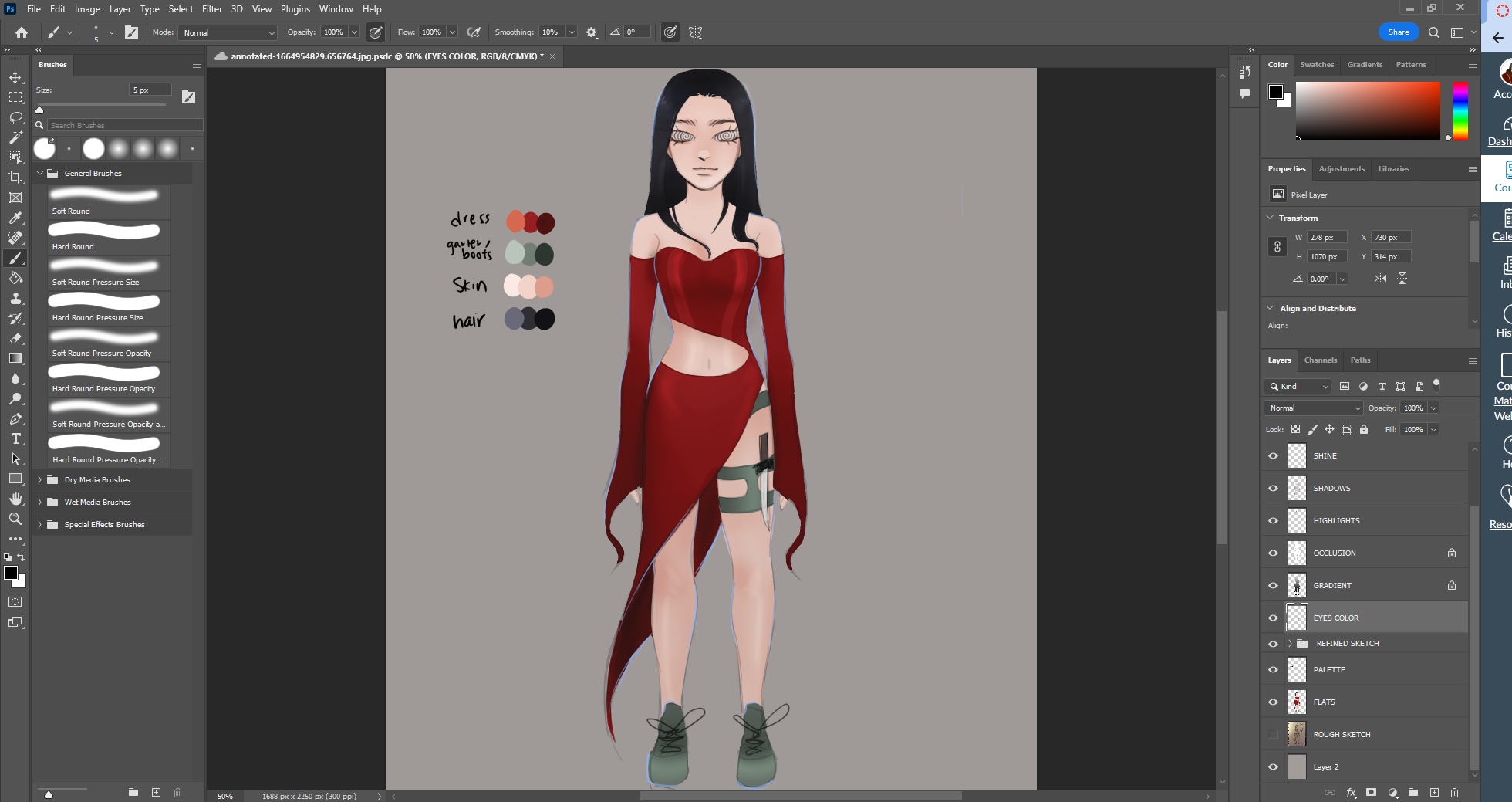Click the Search Brushes field

coord(123,125)
